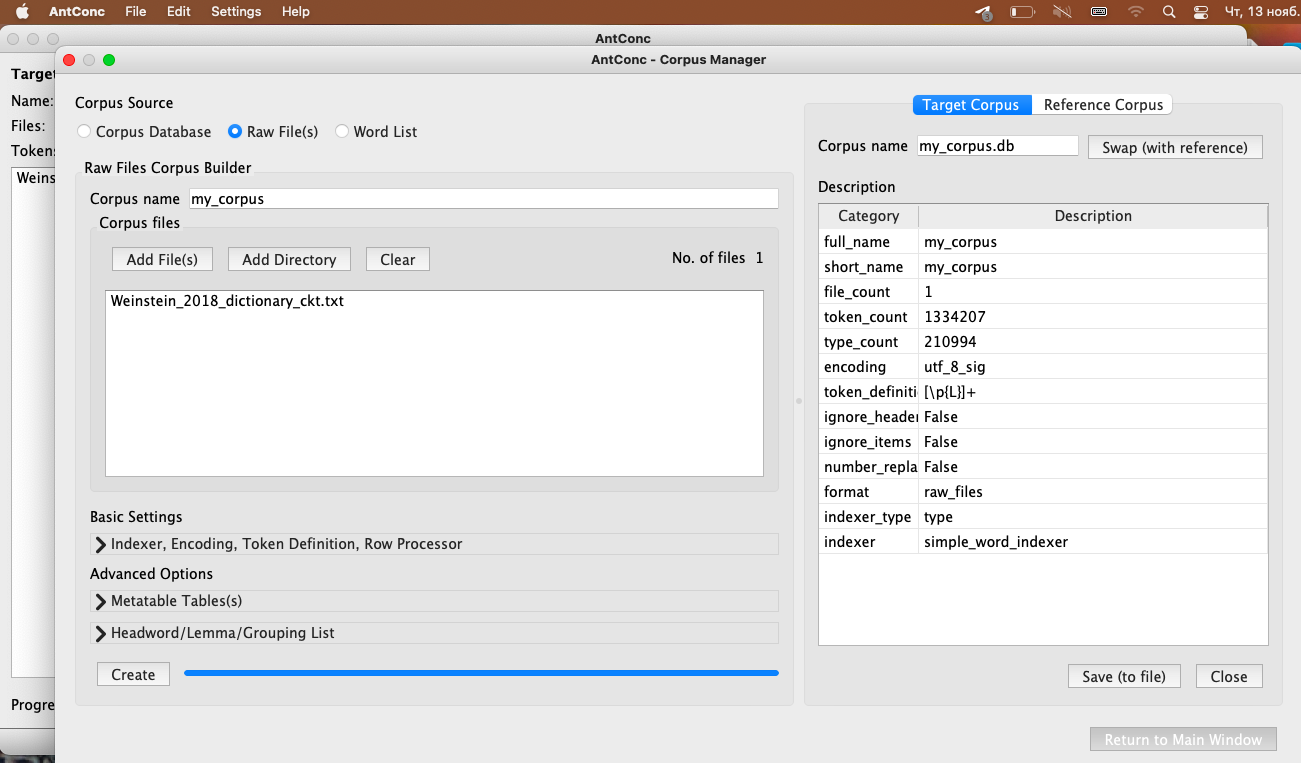Click the Category column header
The height and width of the screenshot is (763, 1301).
[x=868, y=216]
